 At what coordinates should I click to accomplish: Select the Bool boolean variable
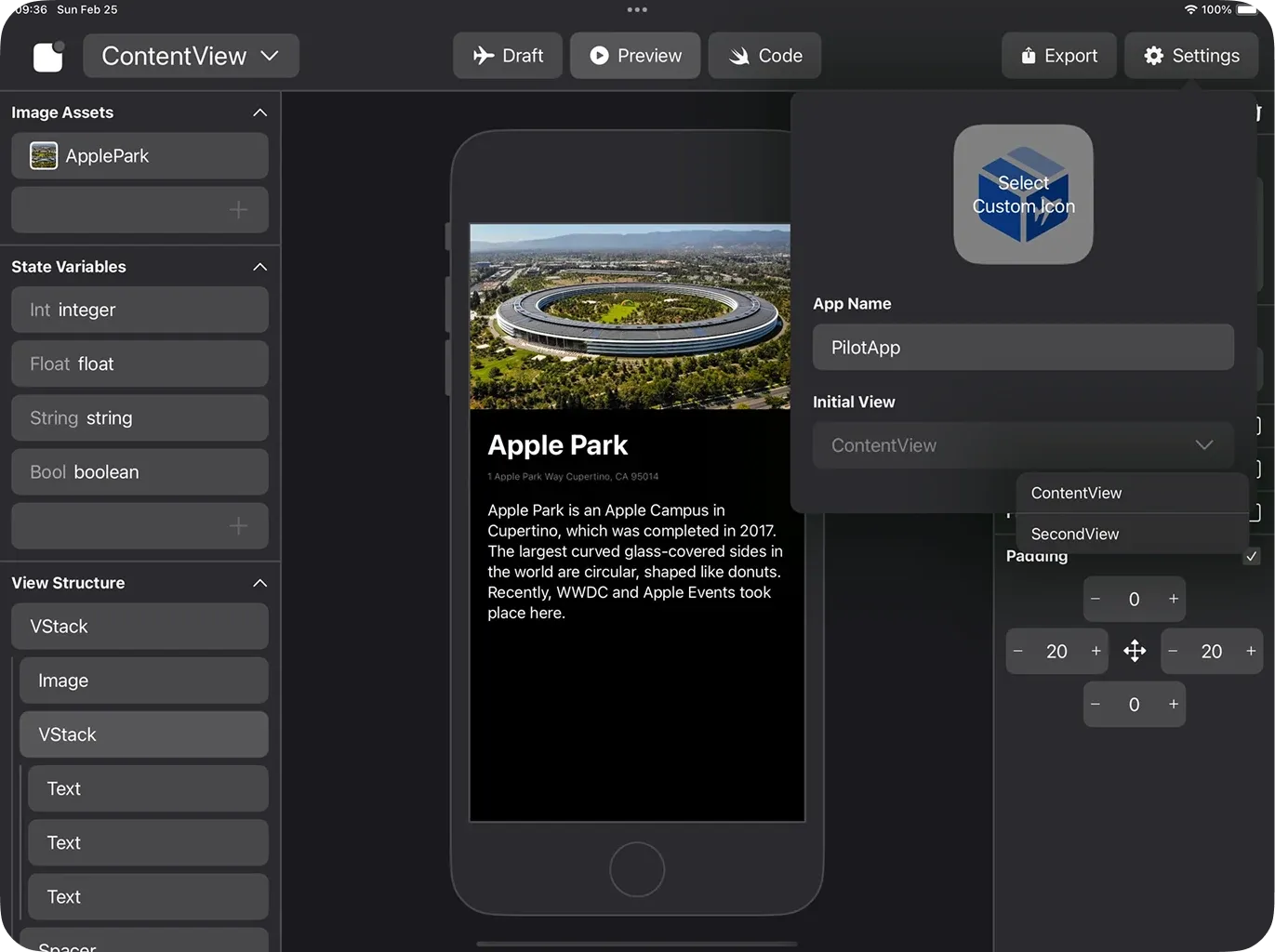139,471
